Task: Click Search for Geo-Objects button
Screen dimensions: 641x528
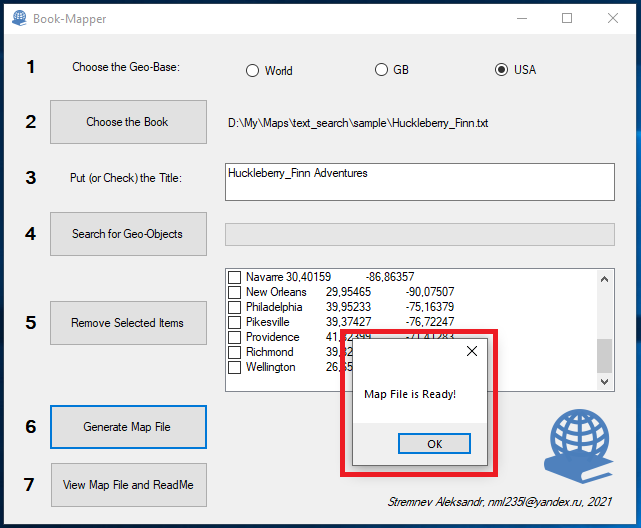Action: [128, 234]
